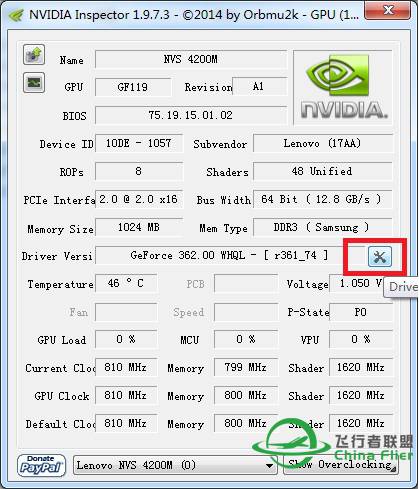Image resolution: width=419 pixels, height=489 pixels.
Task: Click the P-State value P0
Action: 361,312
